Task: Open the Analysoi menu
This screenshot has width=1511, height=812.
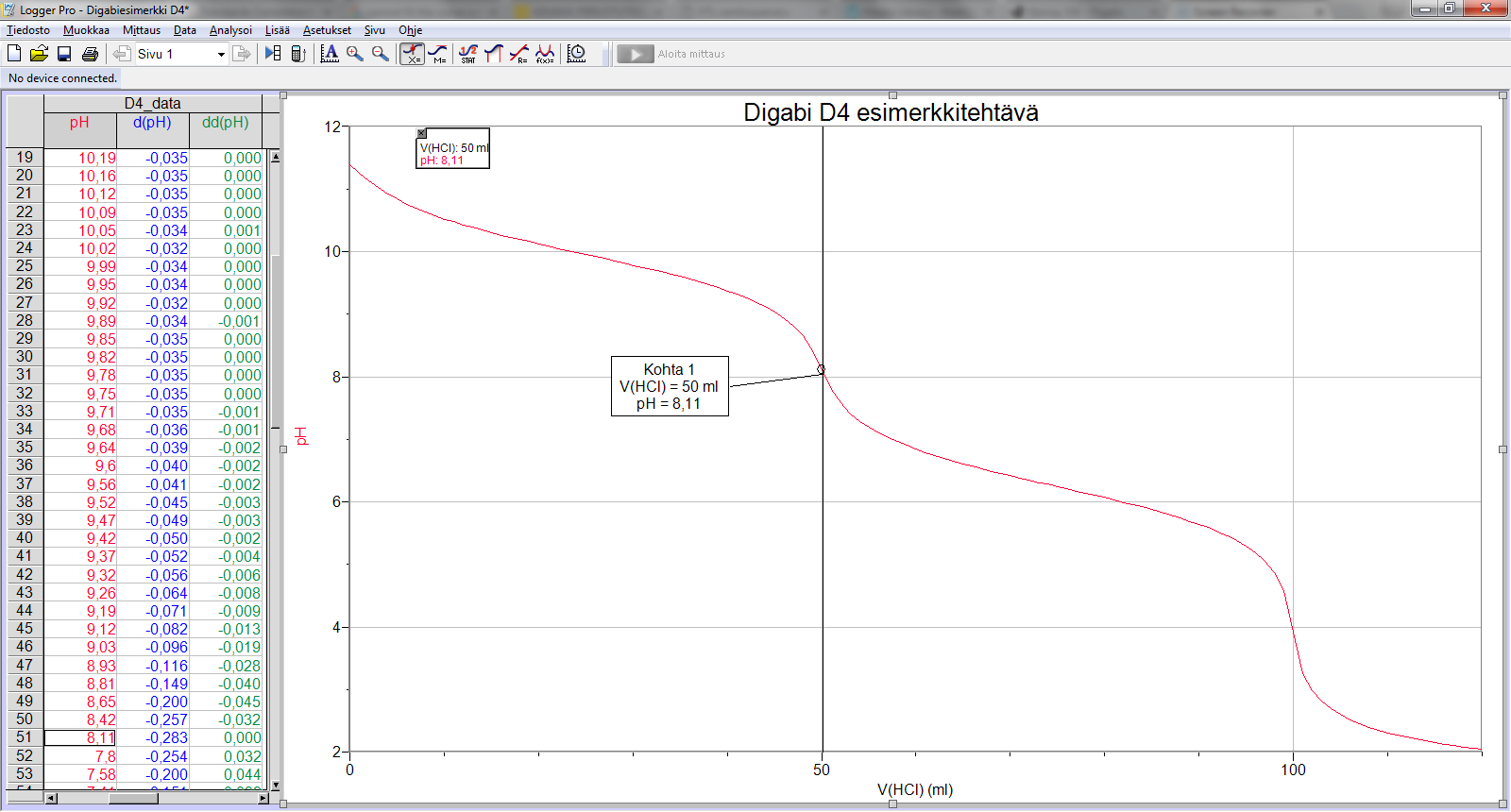Action: click(230, 30)
